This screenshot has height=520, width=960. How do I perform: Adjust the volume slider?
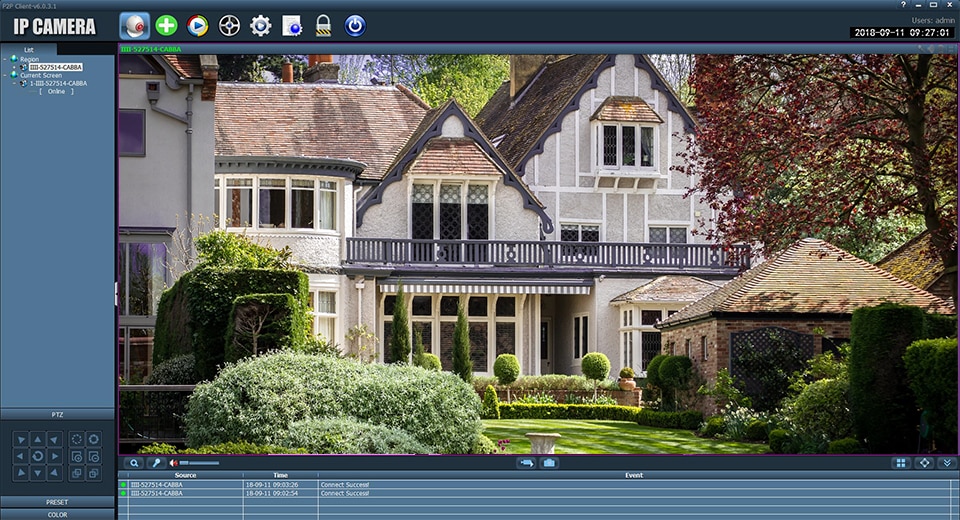(x=200, y=463)
